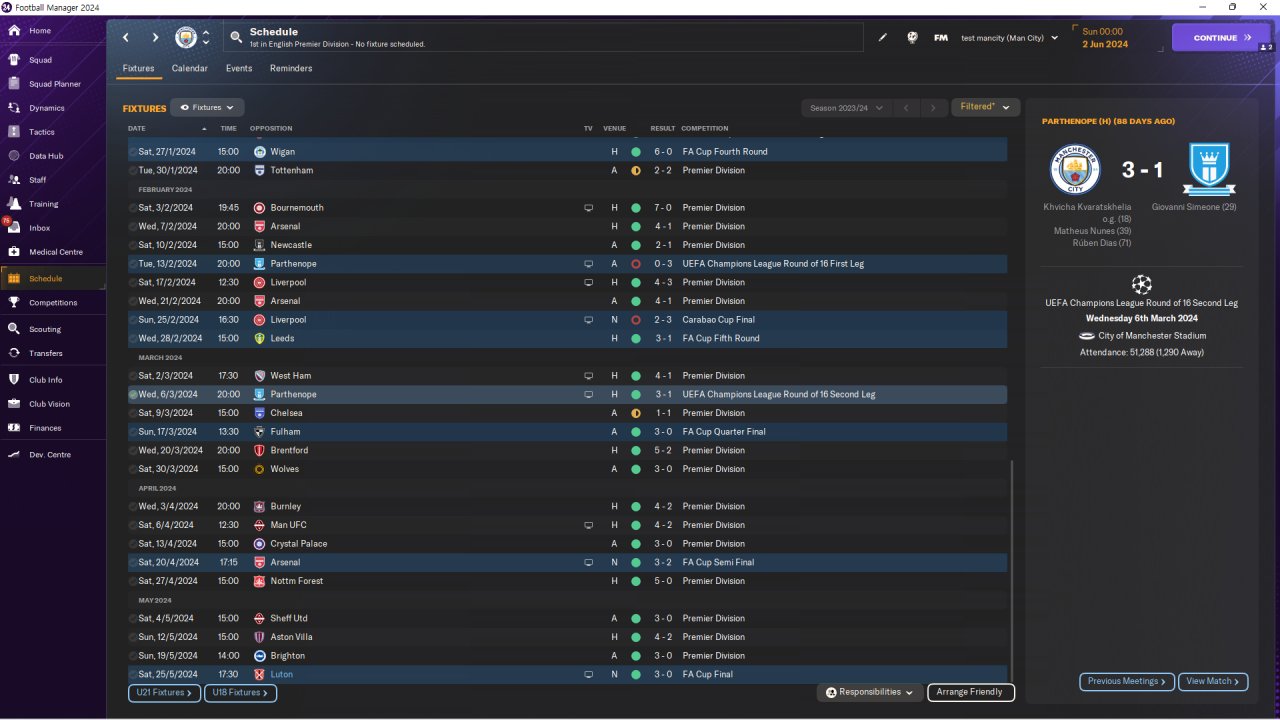Click the club switcher up/down chevrons

tap(206, 38)
